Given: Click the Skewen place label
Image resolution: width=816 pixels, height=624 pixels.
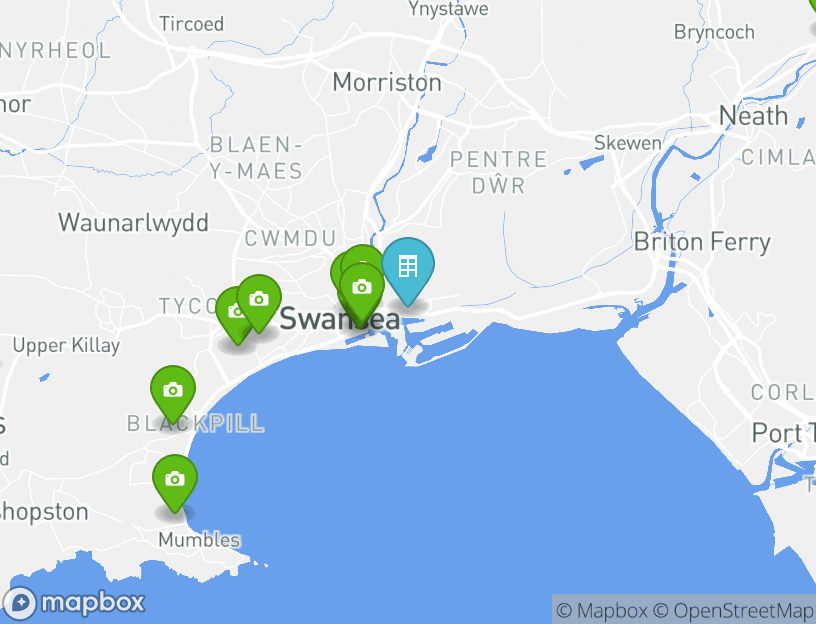Looking at the screenshot, I should pyautogui.click(x=628, y=143).
